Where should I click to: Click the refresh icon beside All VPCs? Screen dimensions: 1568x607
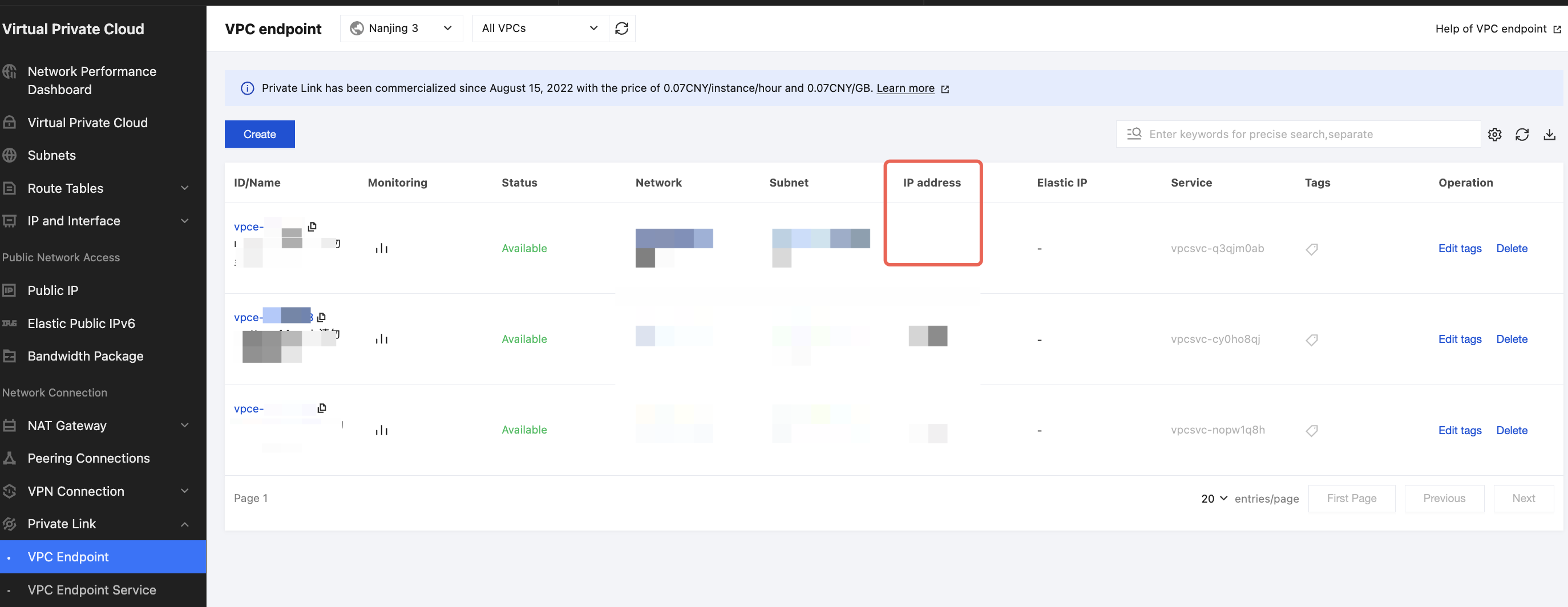621,29
